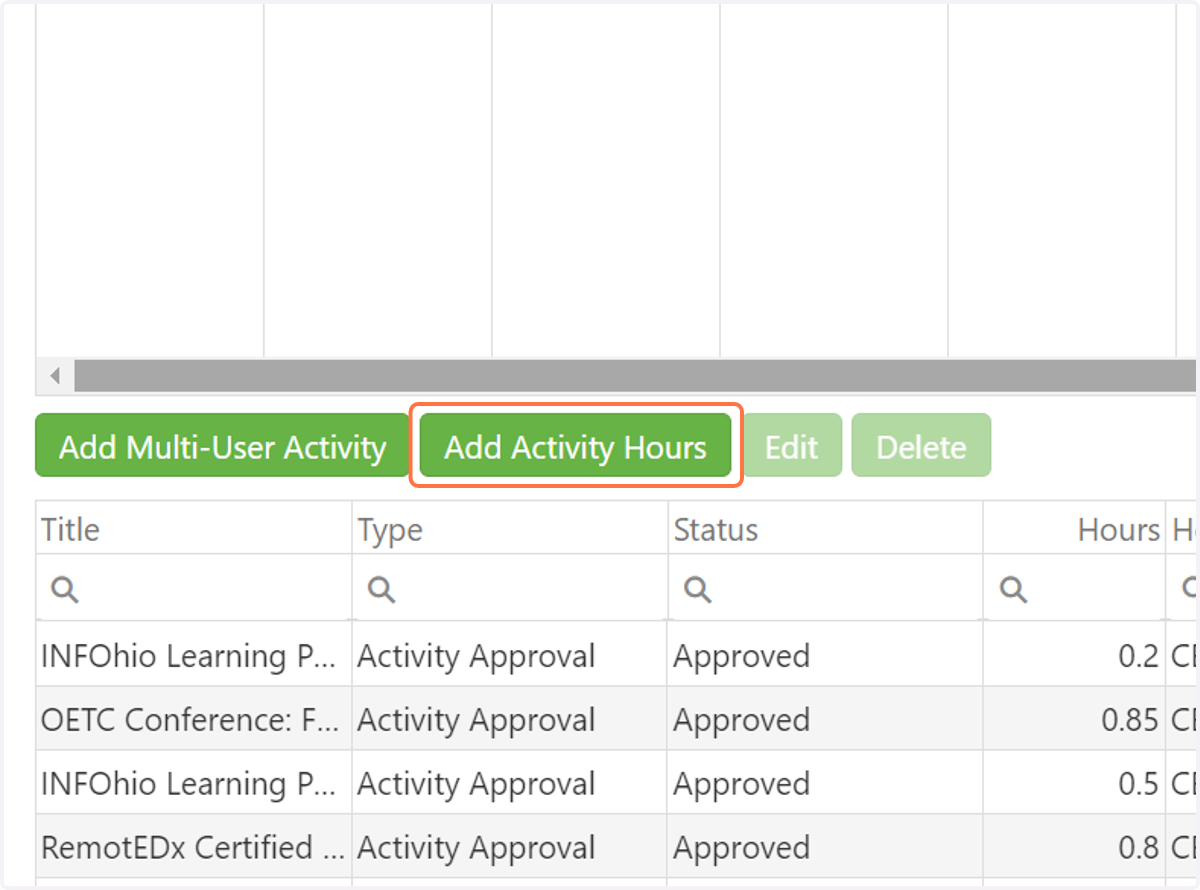Image resolution: width=1200 pixels, height=890 pixels.
Task: Click the search icon under Title
Action: (64, 589)
